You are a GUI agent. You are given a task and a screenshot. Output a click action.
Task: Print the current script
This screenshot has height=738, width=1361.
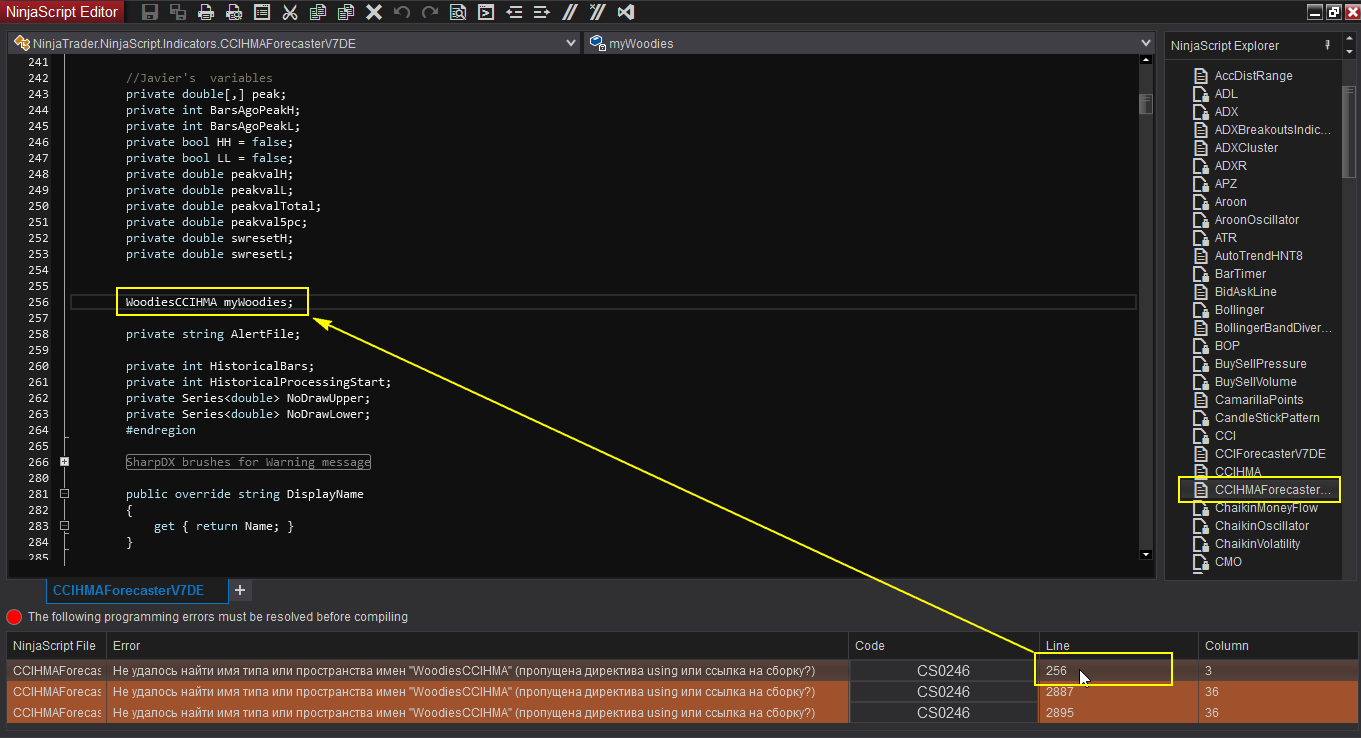pyautogui.click(x=206, y=12)
